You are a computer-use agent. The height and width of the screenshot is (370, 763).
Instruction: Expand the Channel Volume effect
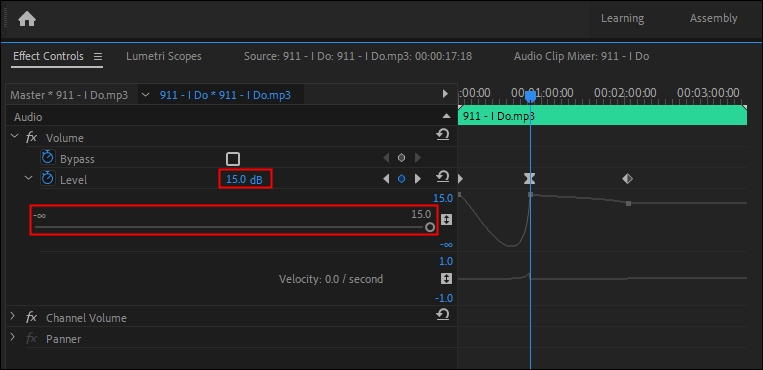(x=13, y=316)
